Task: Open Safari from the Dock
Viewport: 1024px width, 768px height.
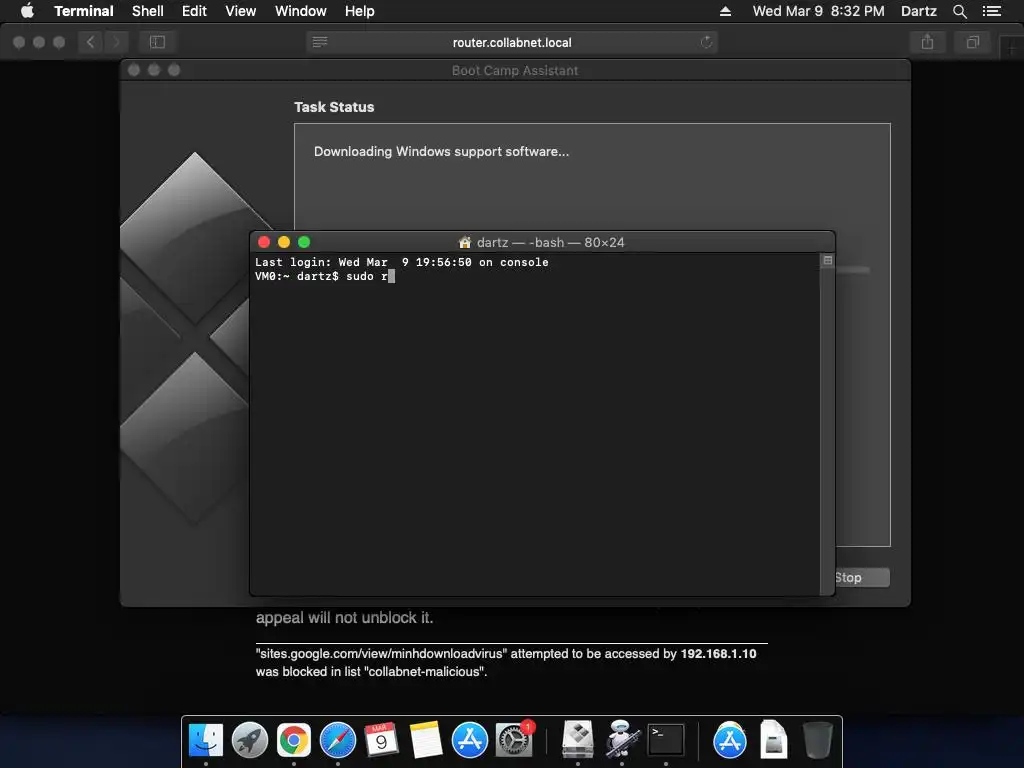Action: pyautogui.click(x=338, y=740)
